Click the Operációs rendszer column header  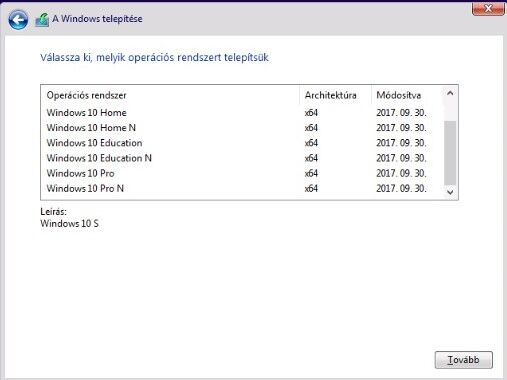click(x=170, y=95)
